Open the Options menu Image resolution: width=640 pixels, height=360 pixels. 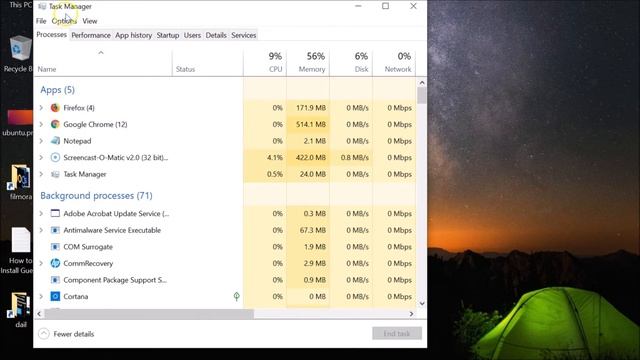coord(64,21)
